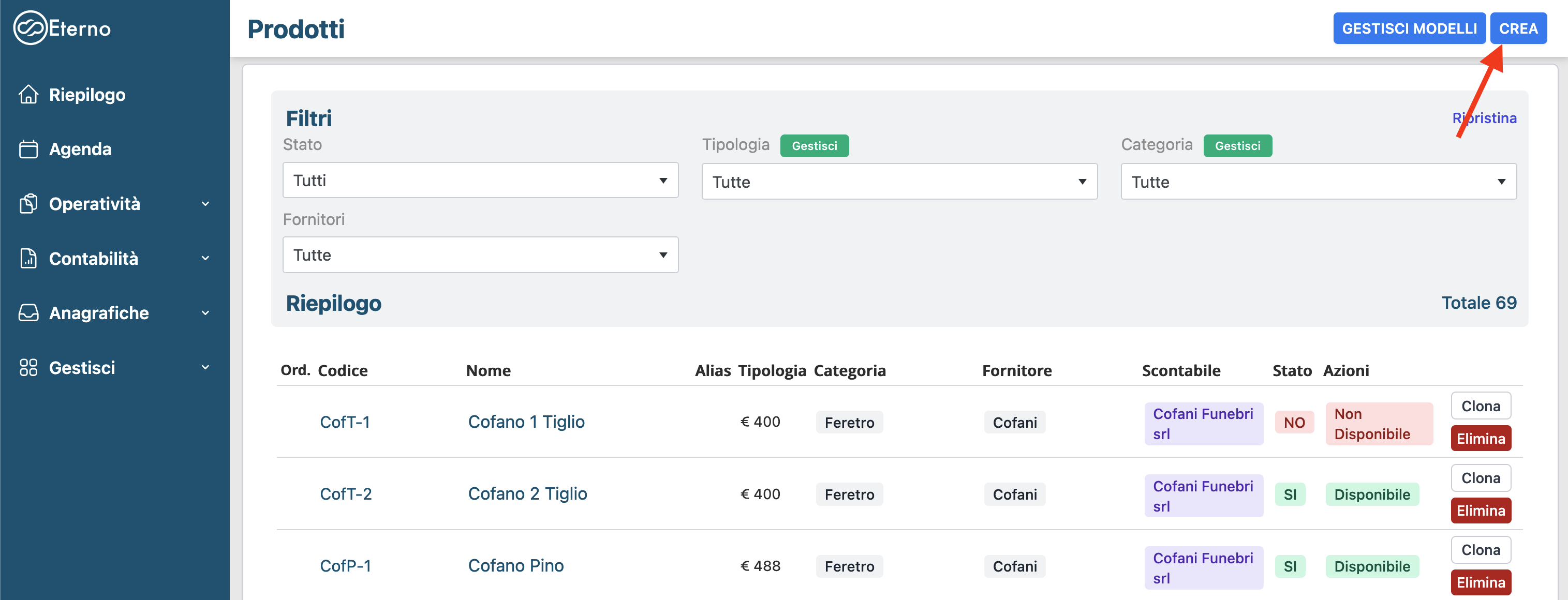Open Riepilogo via the house icon
1568x600 pixels.
[28, 95]
